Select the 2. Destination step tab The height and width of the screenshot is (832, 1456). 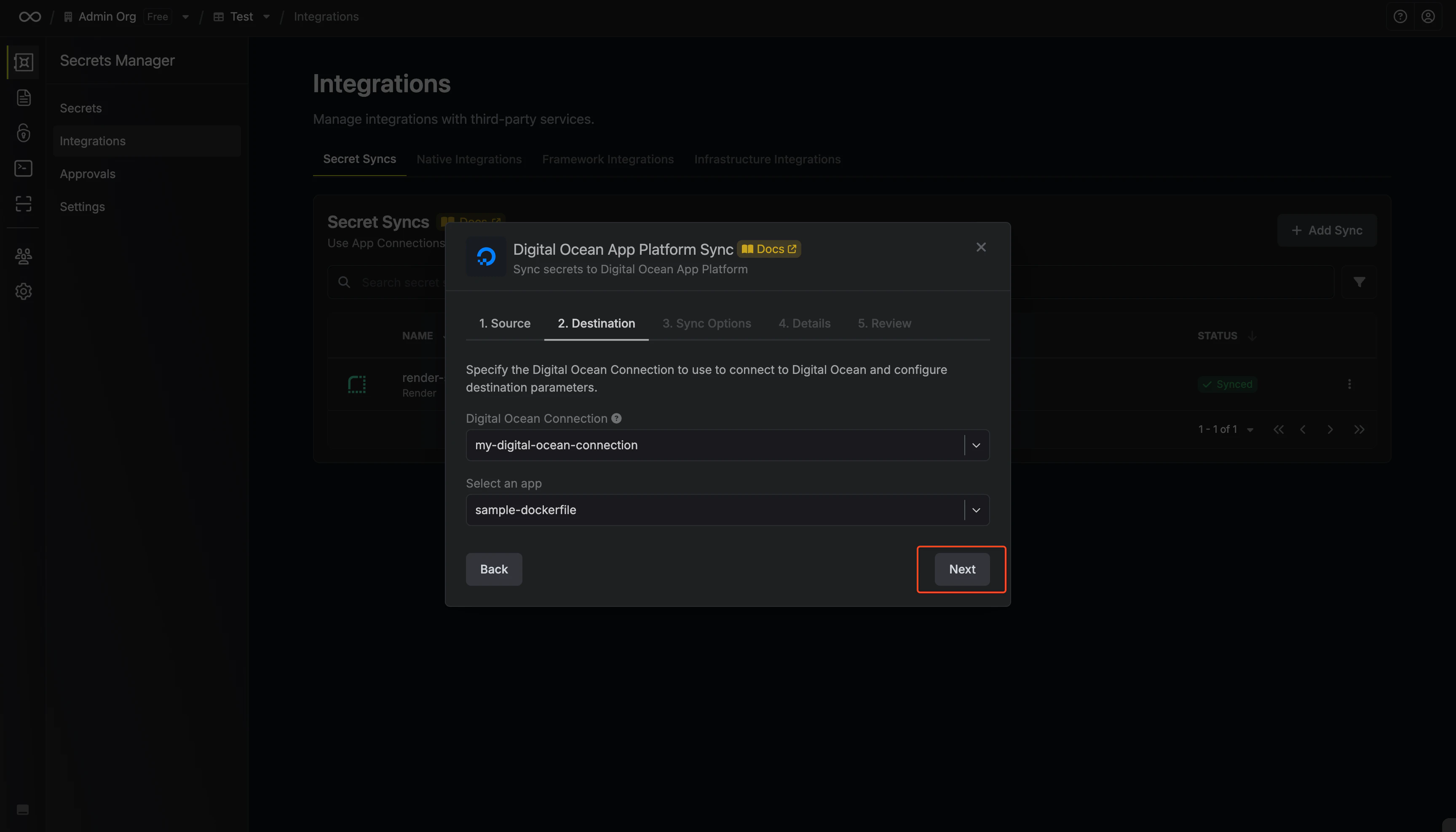(596, 323)
